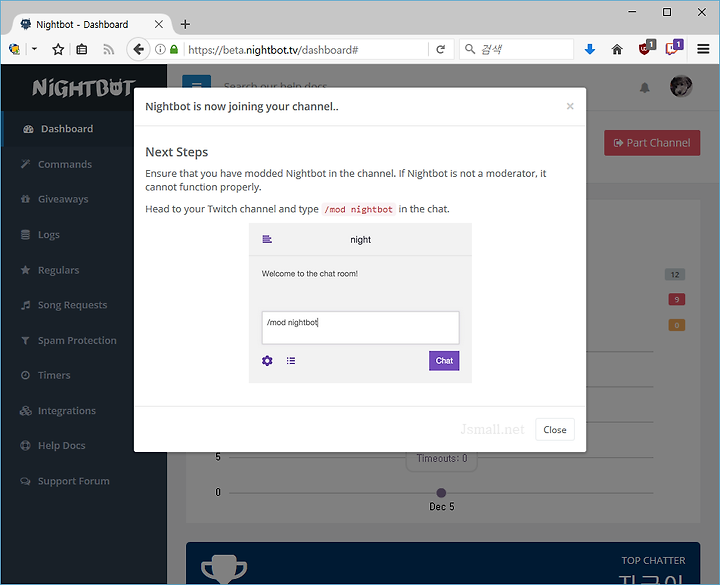Click the orange badge showing 0

click(676, 325)
